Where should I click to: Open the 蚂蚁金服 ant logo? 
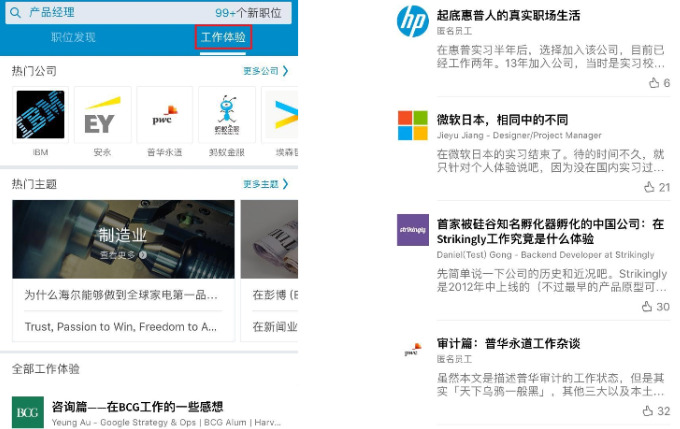(x=227, y=115)
